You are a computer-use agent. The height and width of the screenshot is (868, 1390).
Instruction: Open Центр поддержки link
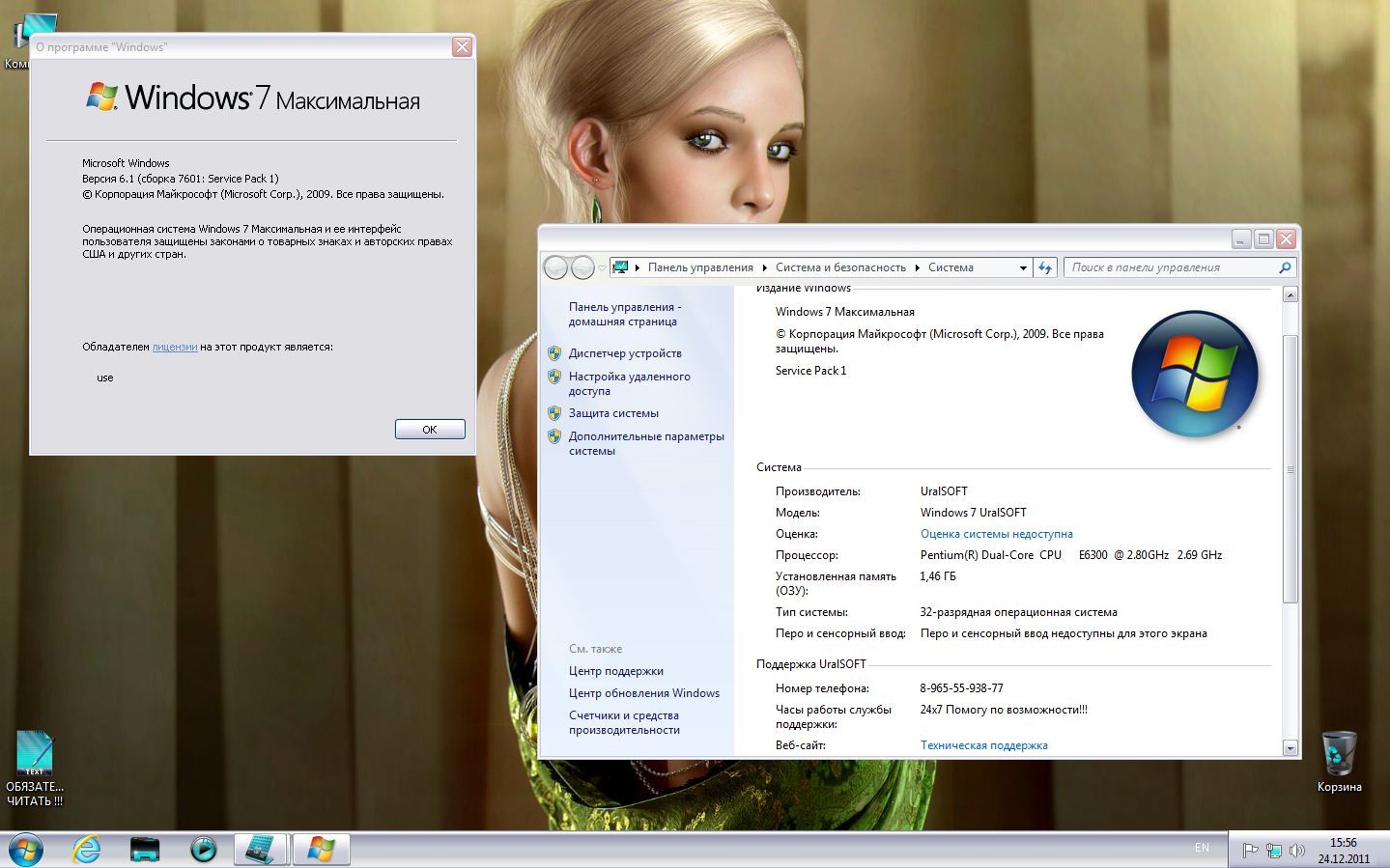tap(615, 671)
